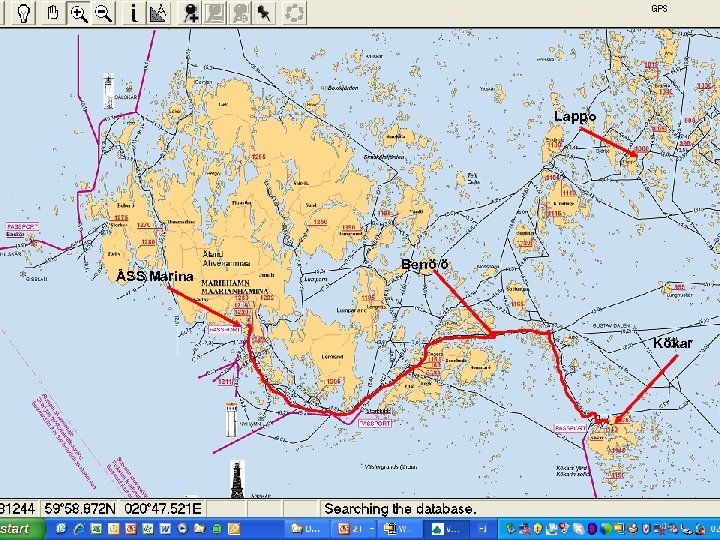This screenshot has width=720, height=540.
Task: Click the latitude 59°58.872N status field
Action: click(80, 509)
